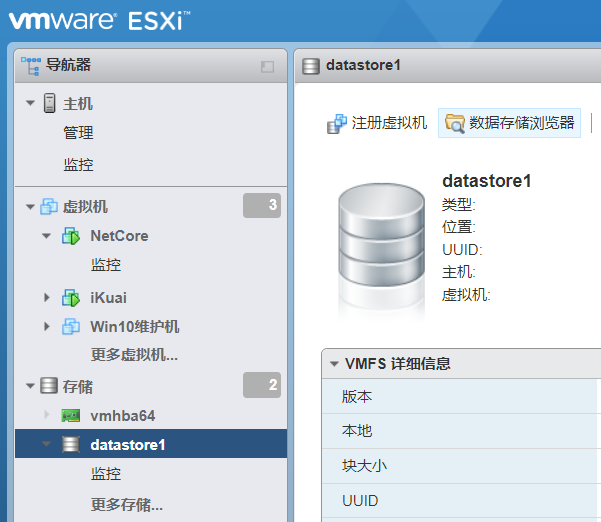Click the register VM icon in toolbar
The image size is (601, 522).
[337, 124]
